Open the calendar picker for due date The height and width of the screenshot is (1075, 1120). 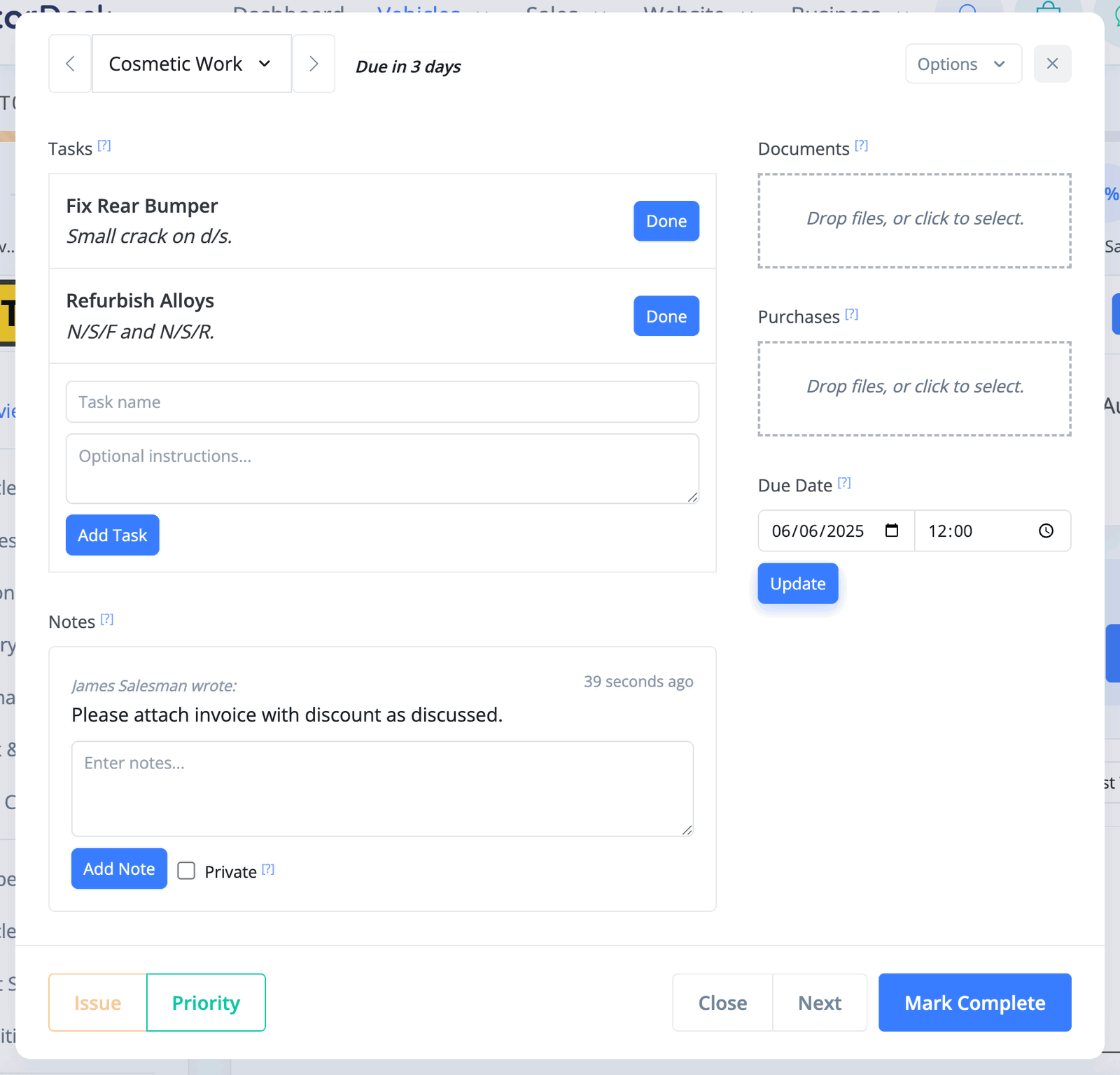coord(892,531)
